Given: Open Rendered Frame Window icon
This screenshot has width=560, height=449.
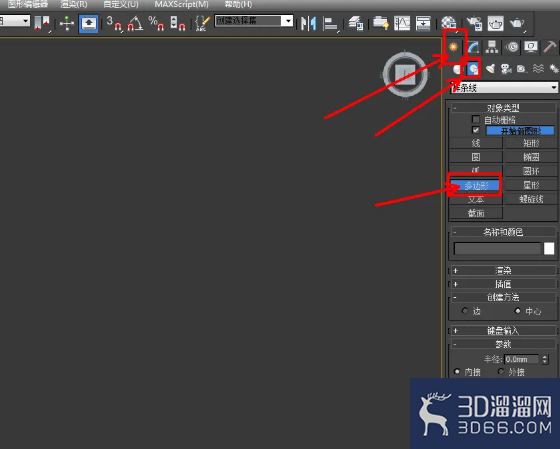Looking at the screenshot, I should point(496,24).
